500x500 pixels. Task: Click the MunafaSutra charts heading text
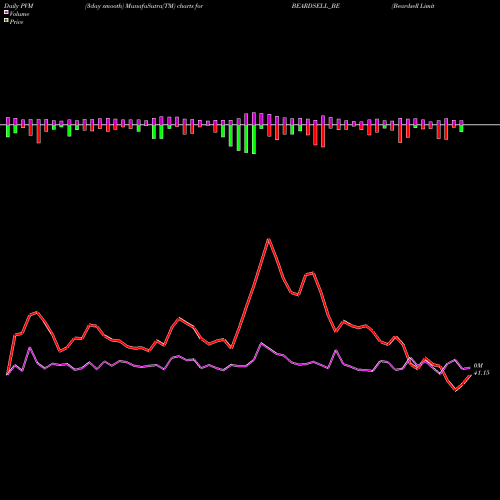[144, 6]
